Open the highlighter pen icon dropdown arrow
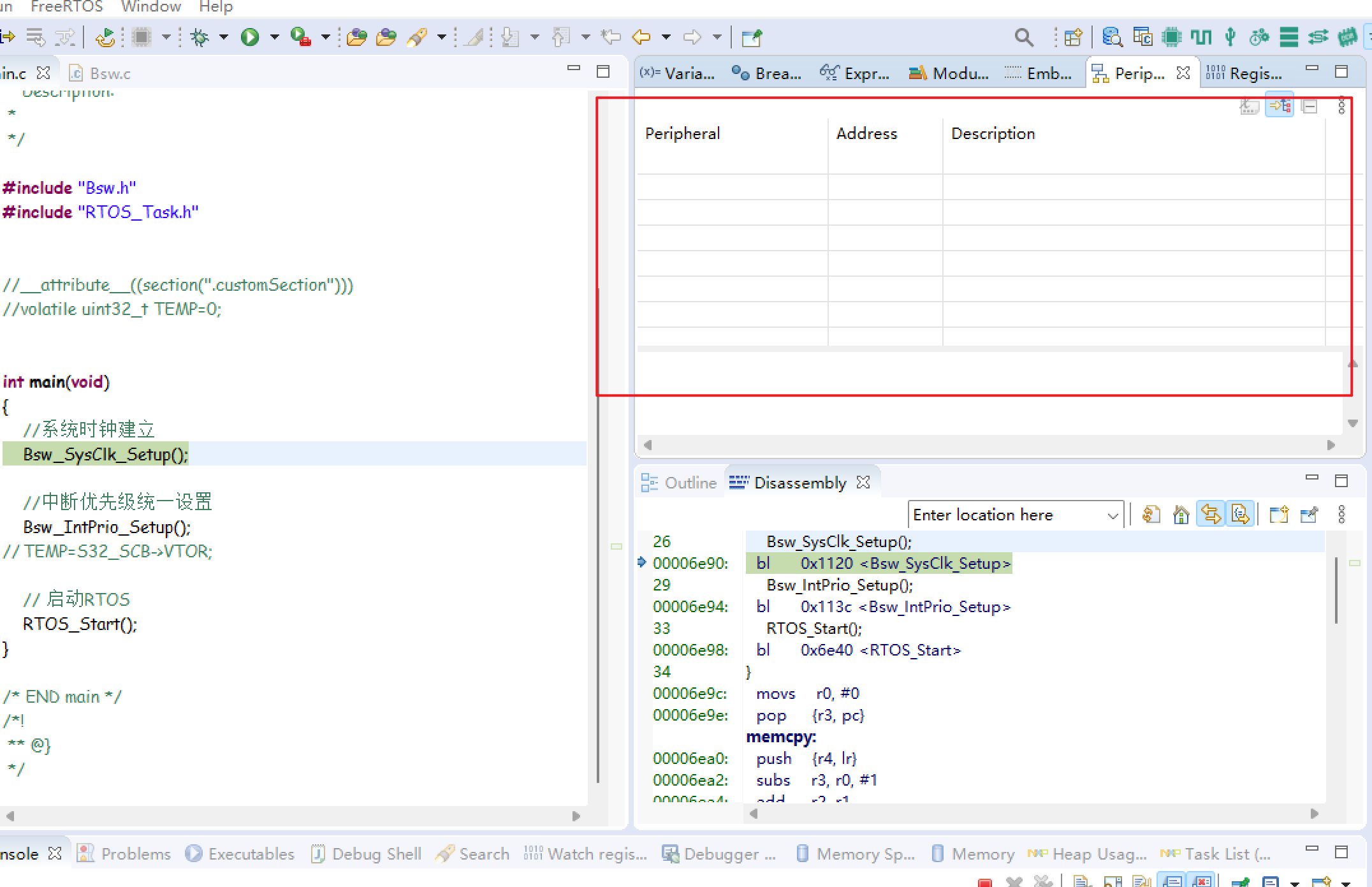Viewport: 1372px width, 887px height. tap(441, 38)
